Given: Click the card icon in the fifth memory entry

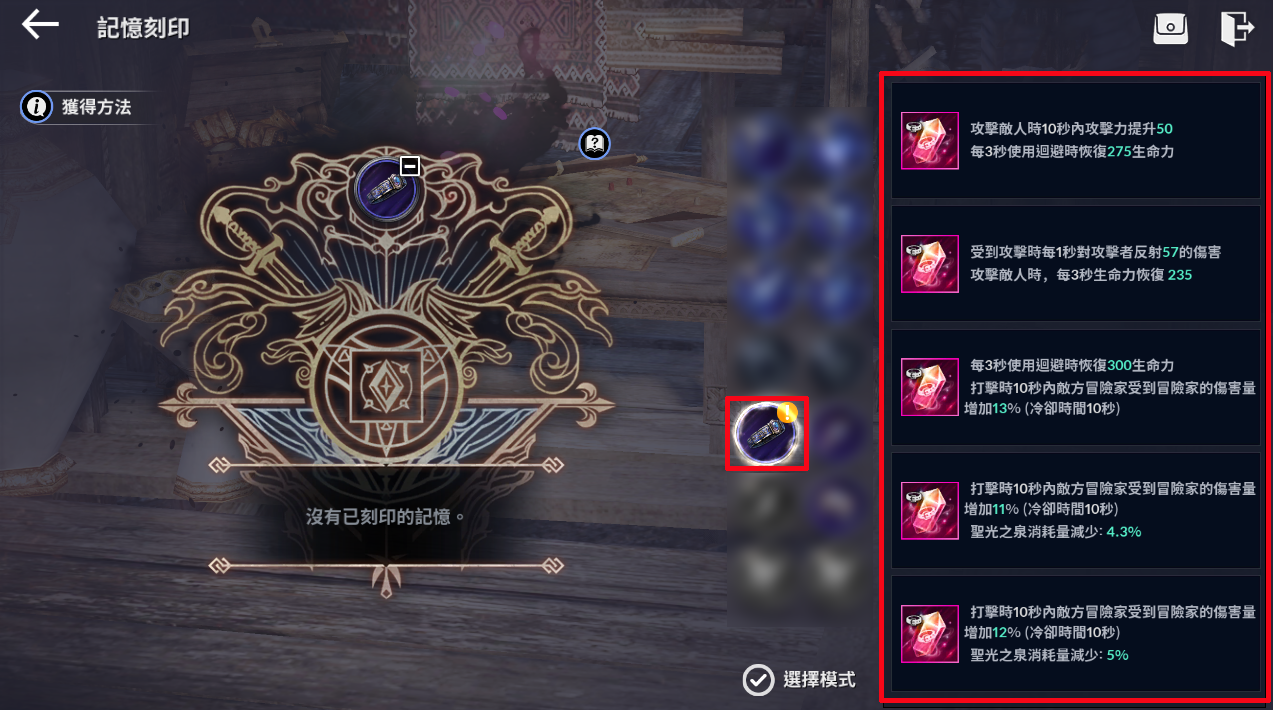Looking at the screenshot, I should [x=930, y=633].
